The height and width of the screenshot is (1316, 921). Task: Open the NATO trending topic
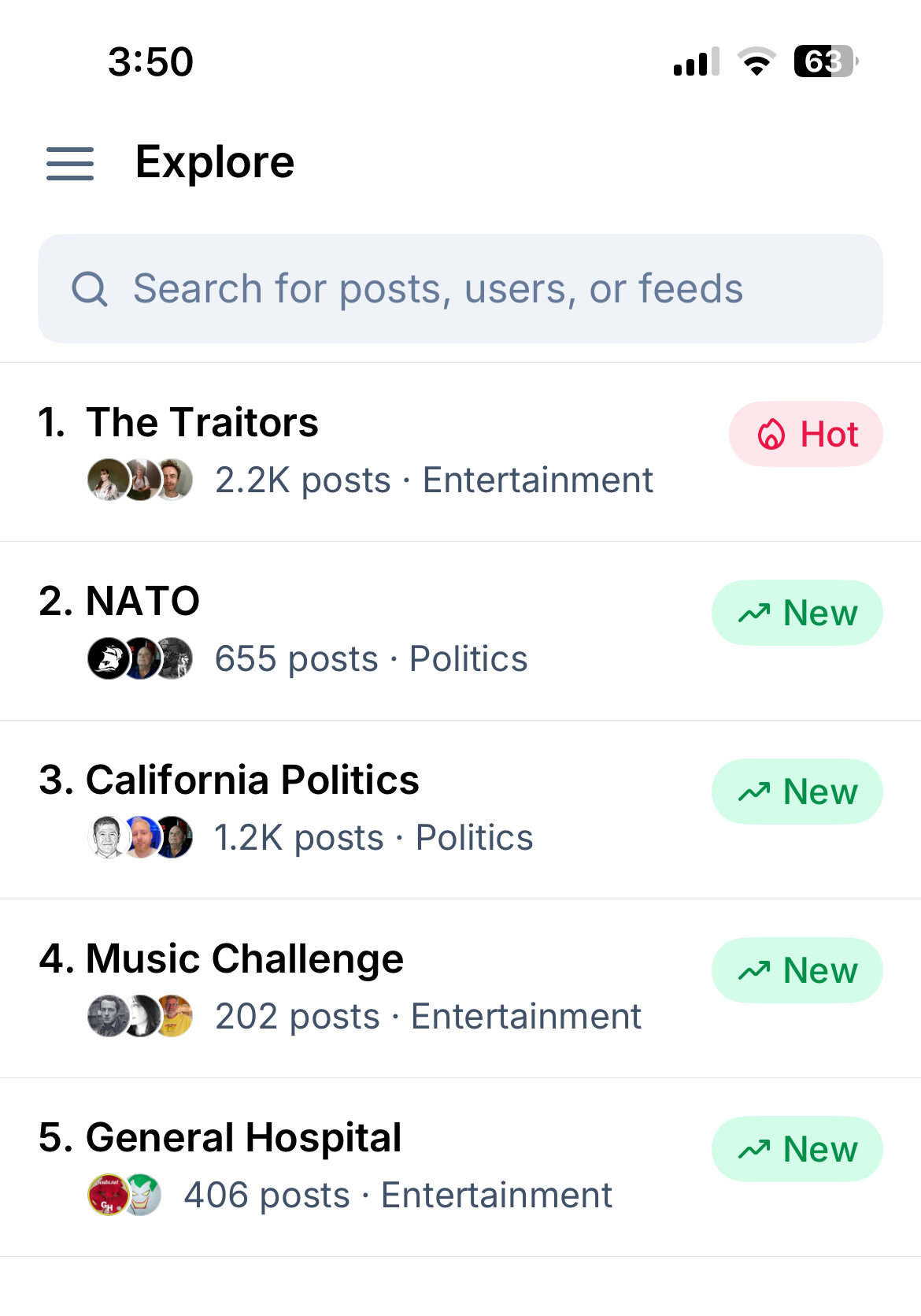coord(142,601)
